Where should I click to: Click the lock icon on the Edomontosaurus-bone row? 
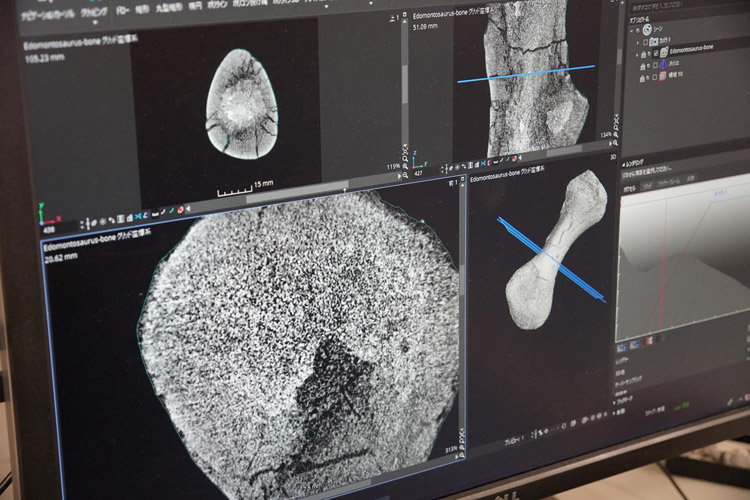coord(643,55)
